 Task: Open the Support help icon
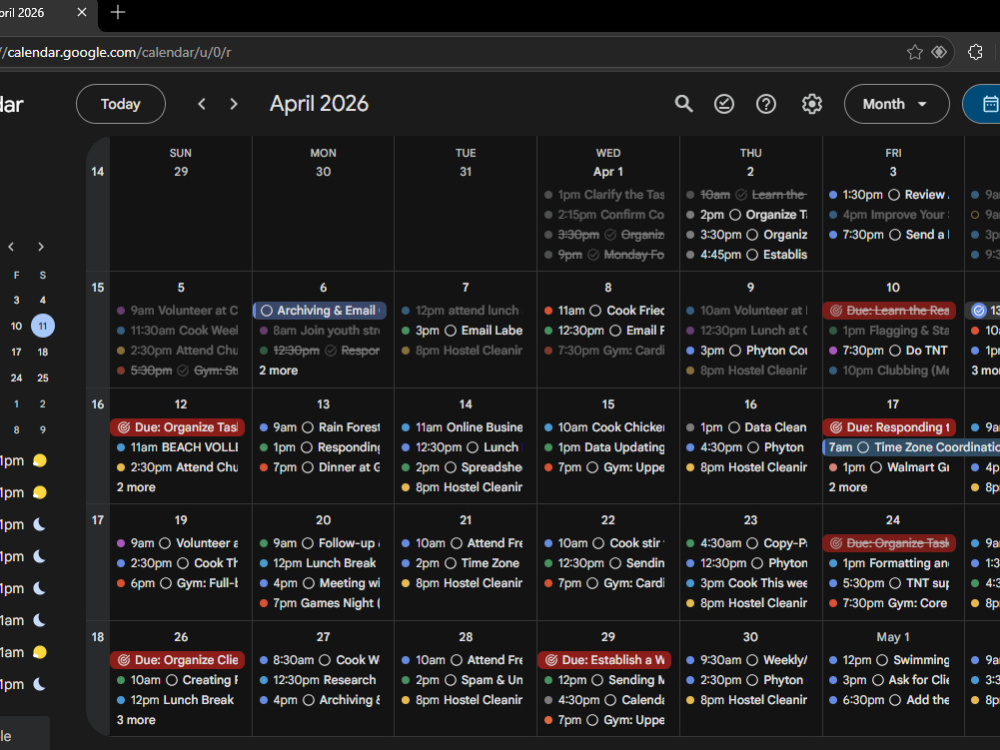click(766, 104)
